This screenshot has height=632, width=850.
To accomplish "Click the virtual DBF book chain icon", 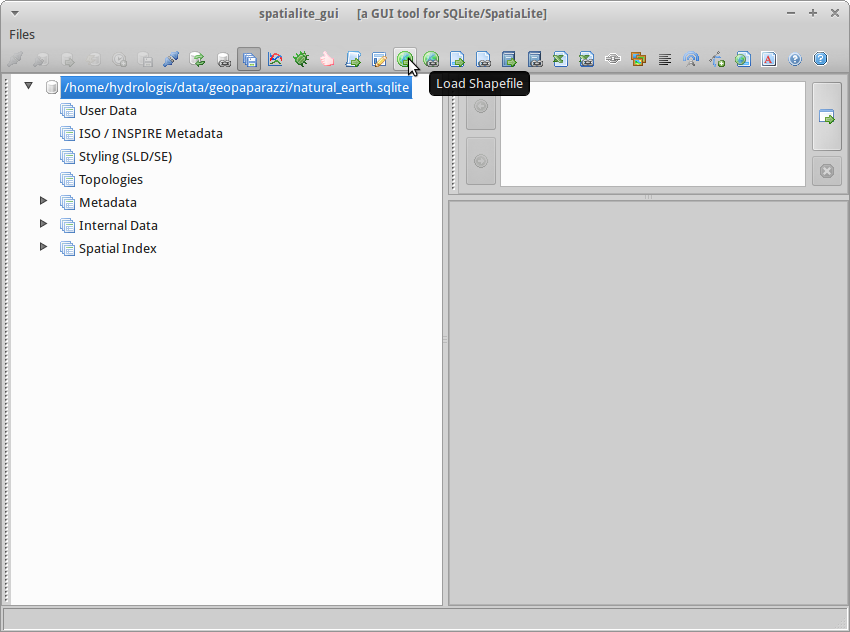I will (535, 59).
